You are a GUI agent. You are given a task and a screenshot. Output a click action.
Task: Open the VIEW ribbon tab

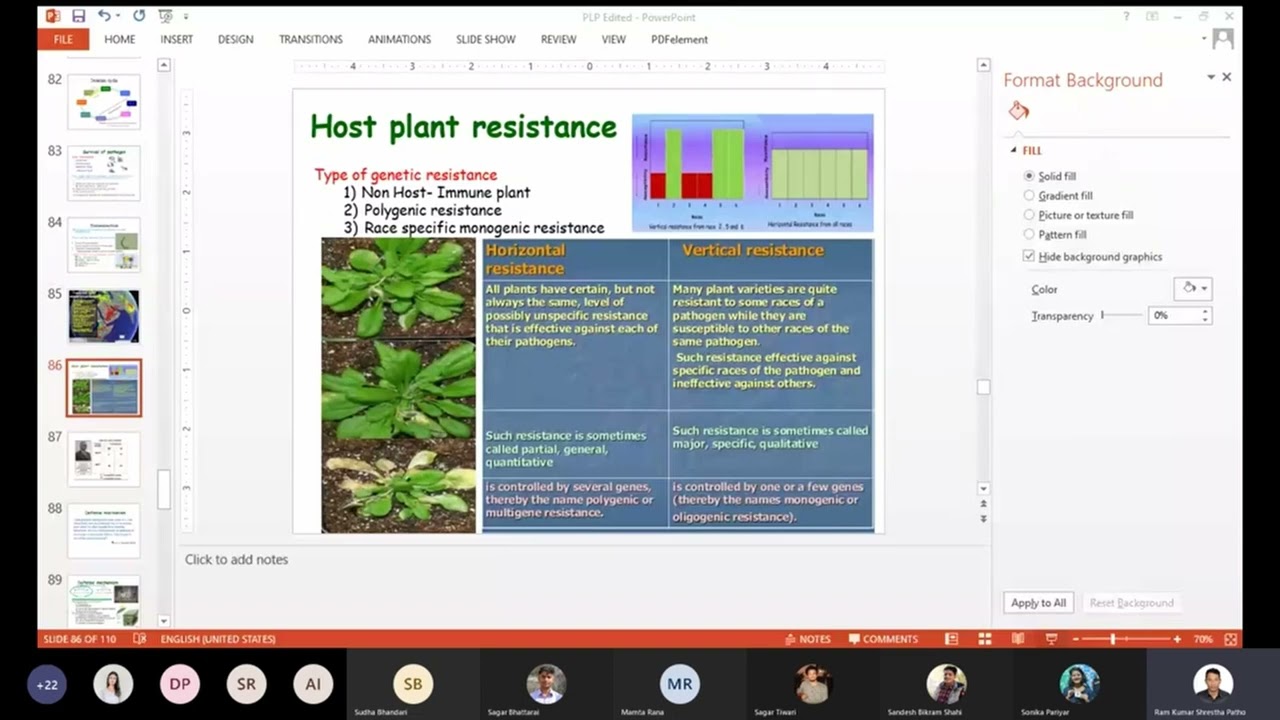coord(613,39)
